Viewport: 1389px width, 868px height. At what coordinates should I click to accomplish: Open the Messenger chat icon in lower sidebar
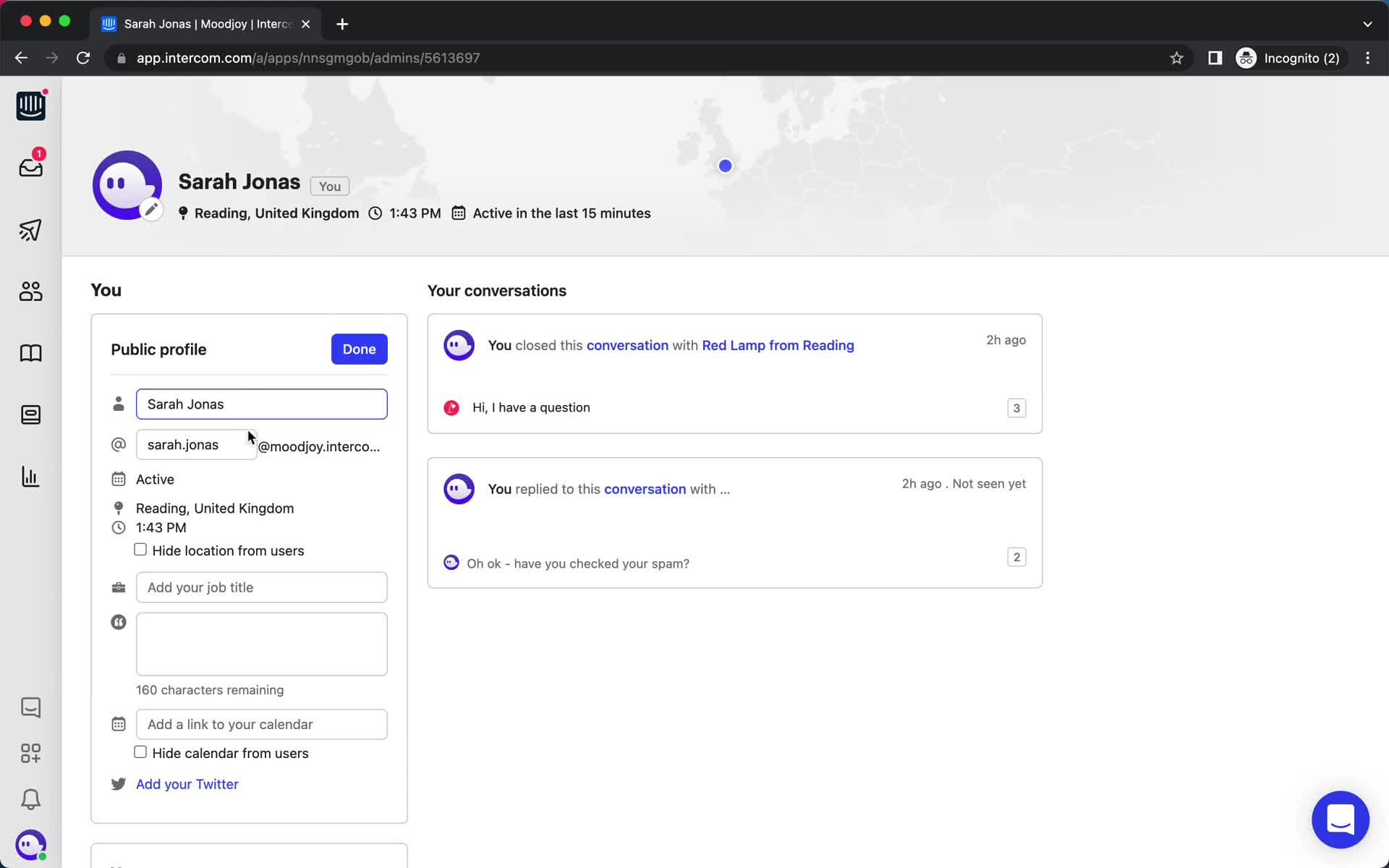pyautogui.click(x=30, y=707)
